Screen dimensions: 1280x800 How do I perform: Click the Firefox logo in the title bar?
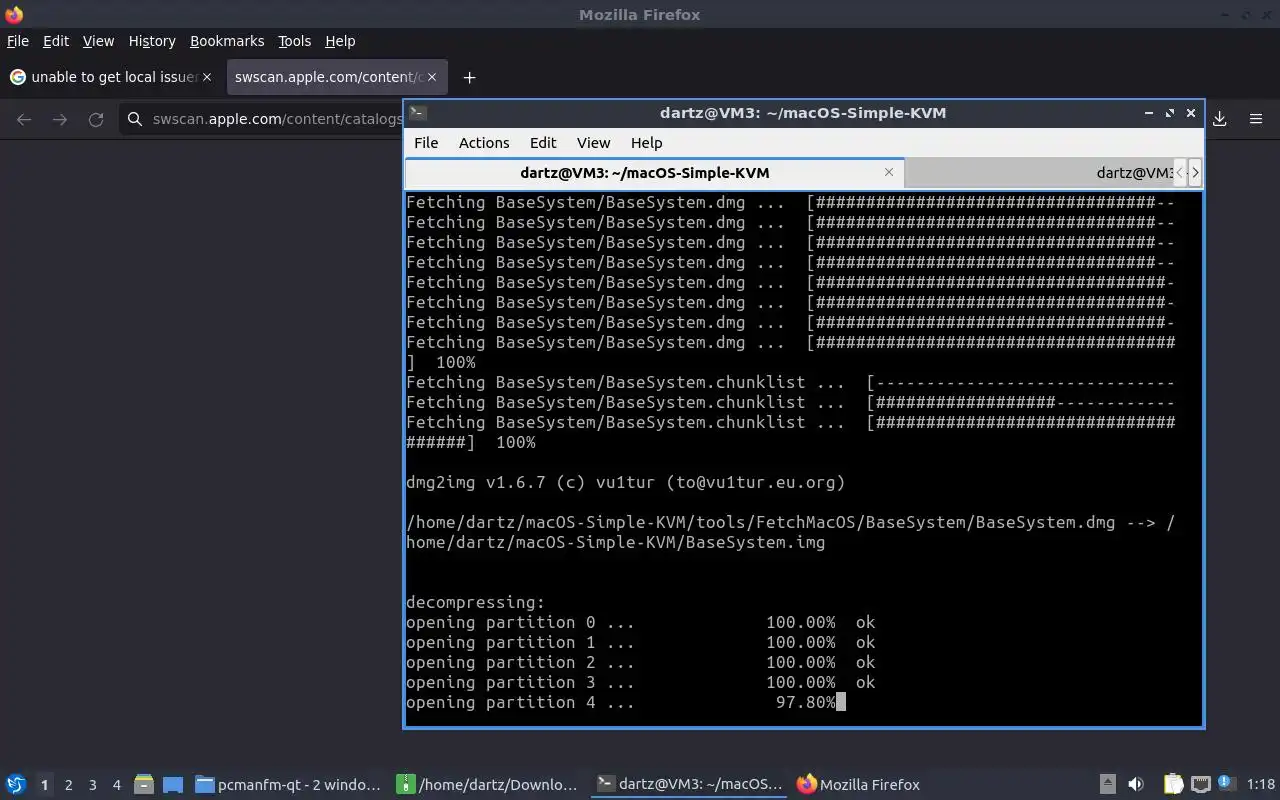(14, 14)
